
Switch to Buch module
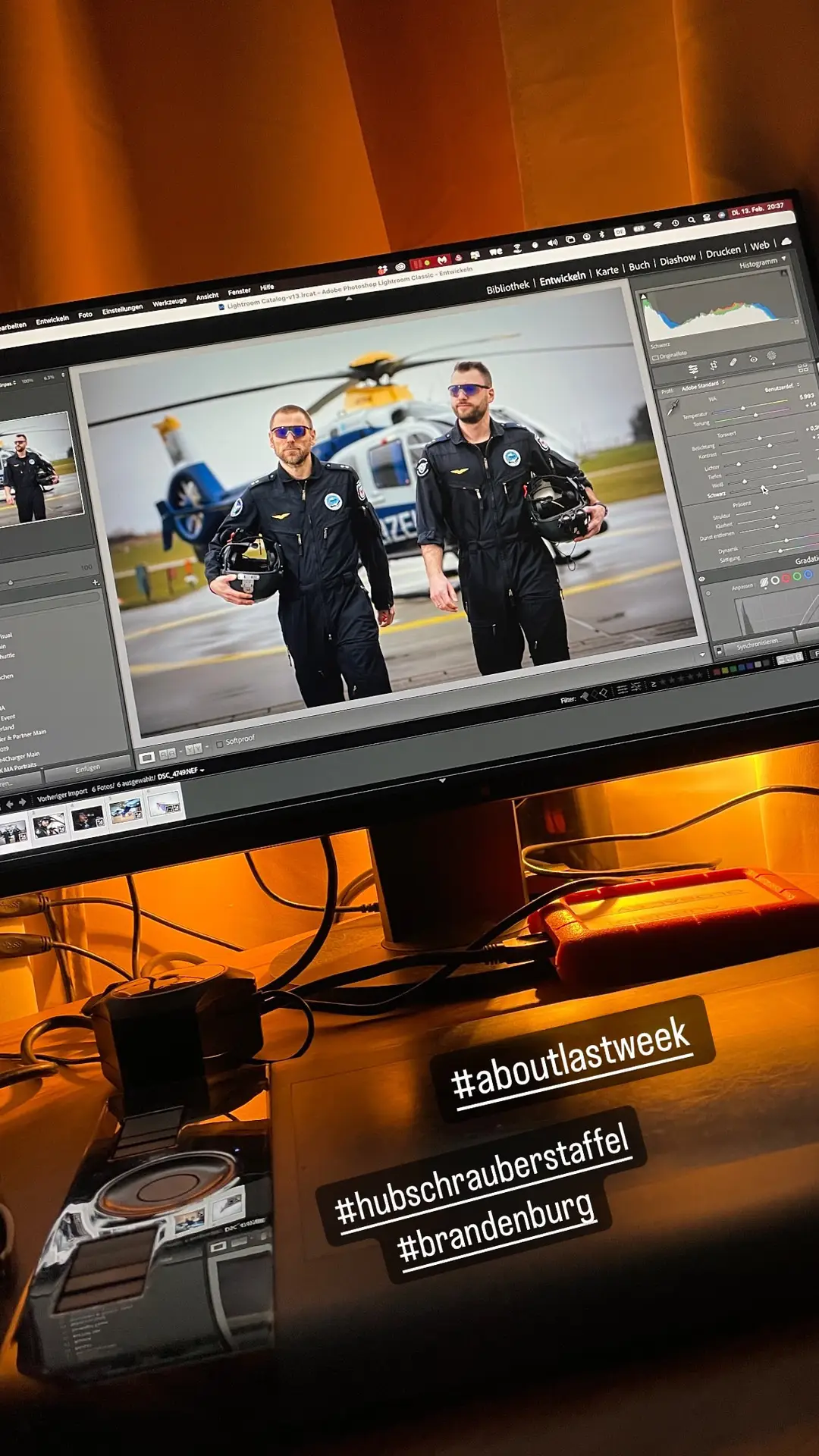point(639,265)
